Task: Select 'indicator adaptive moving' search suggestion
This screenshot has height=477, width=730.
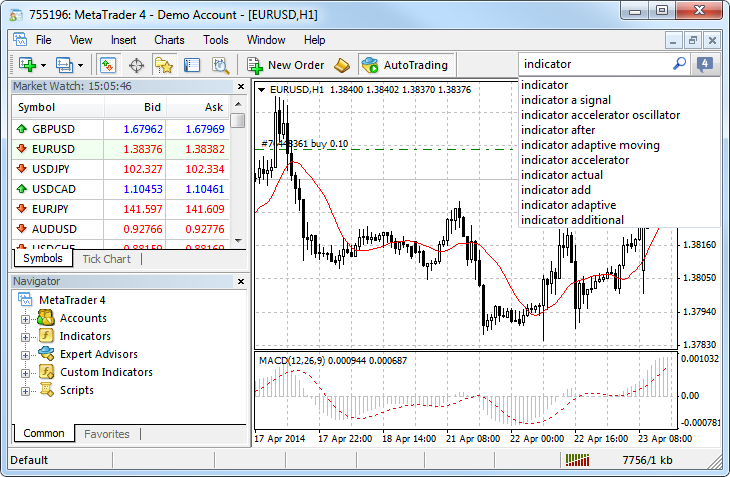Action: [x=590, y=145]
